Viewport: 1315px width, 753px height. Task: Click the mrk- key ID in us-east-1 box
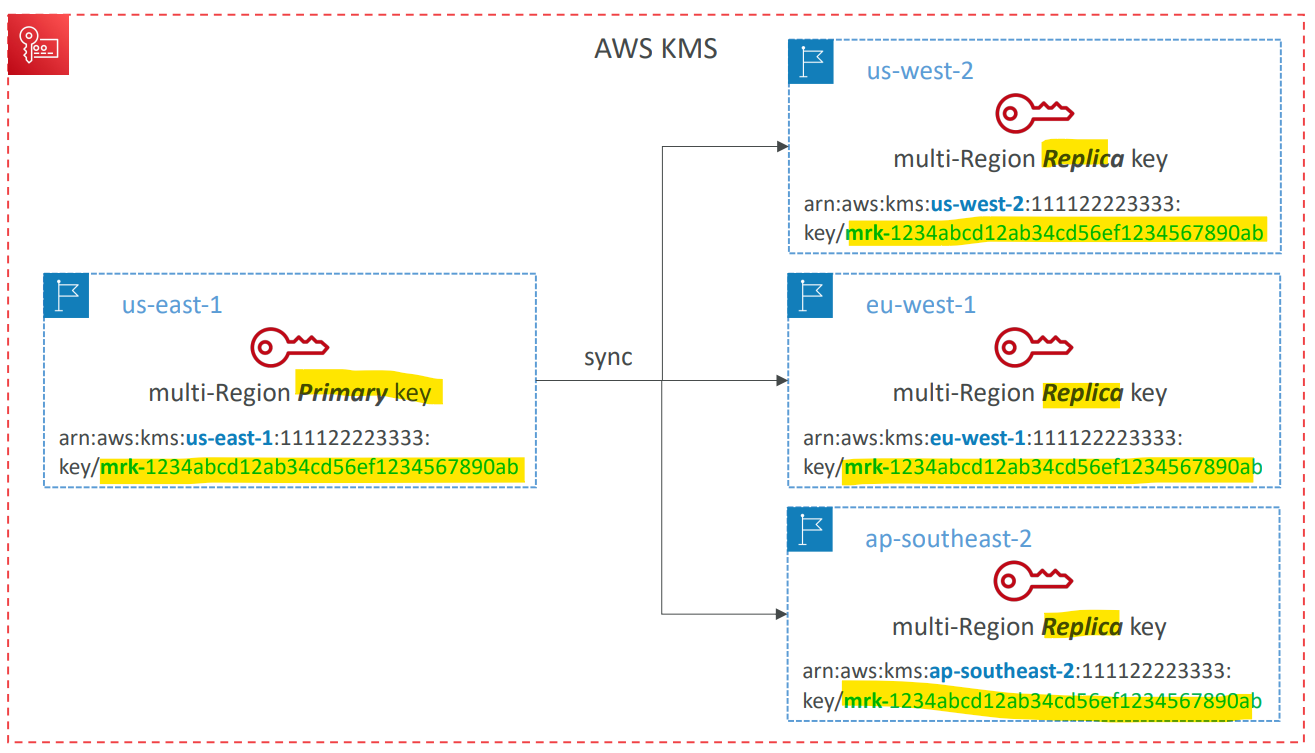coord(310,466)
